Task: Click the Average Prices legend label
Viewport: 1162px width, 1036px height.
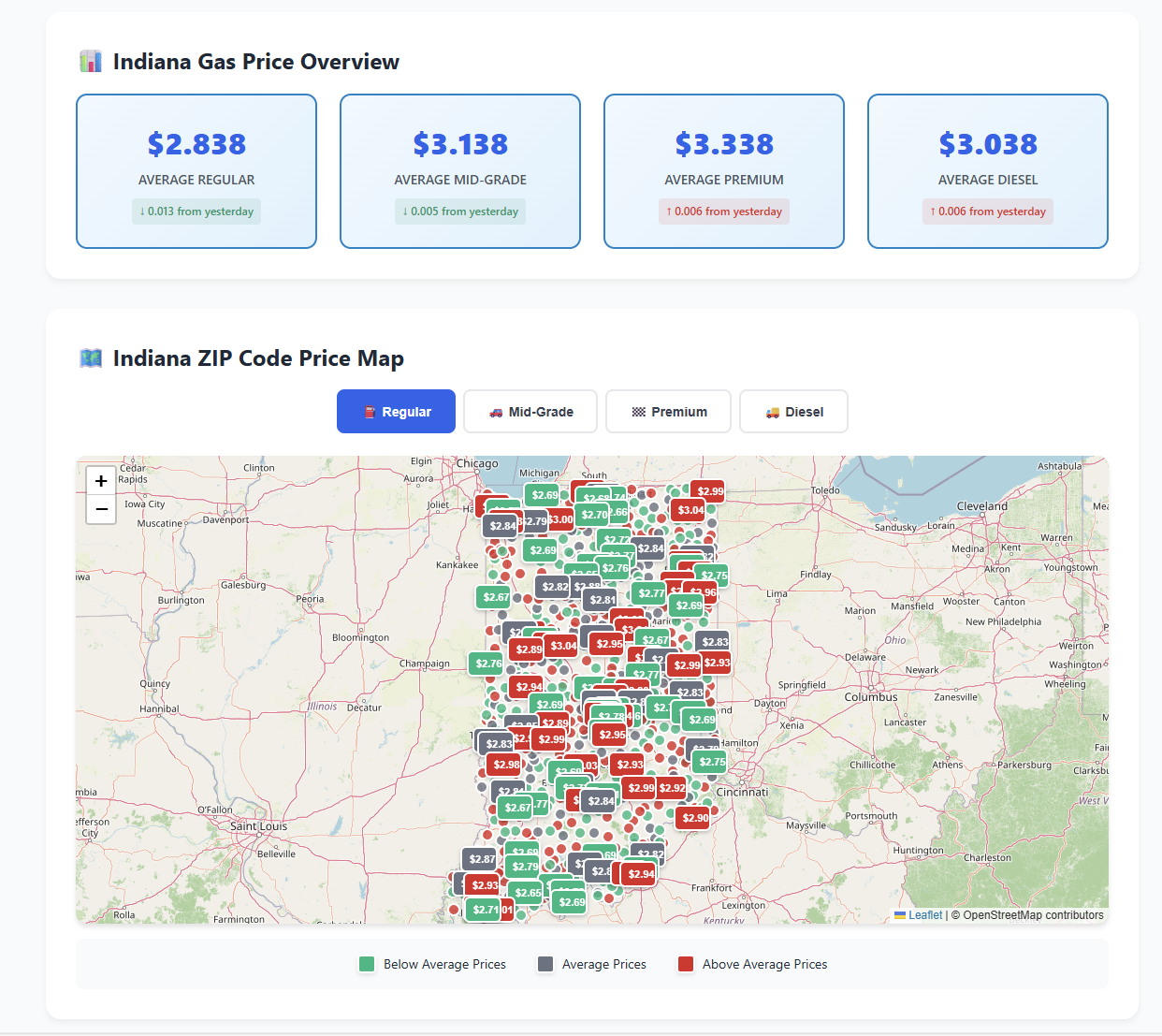Action: click(x=604, y=964)
